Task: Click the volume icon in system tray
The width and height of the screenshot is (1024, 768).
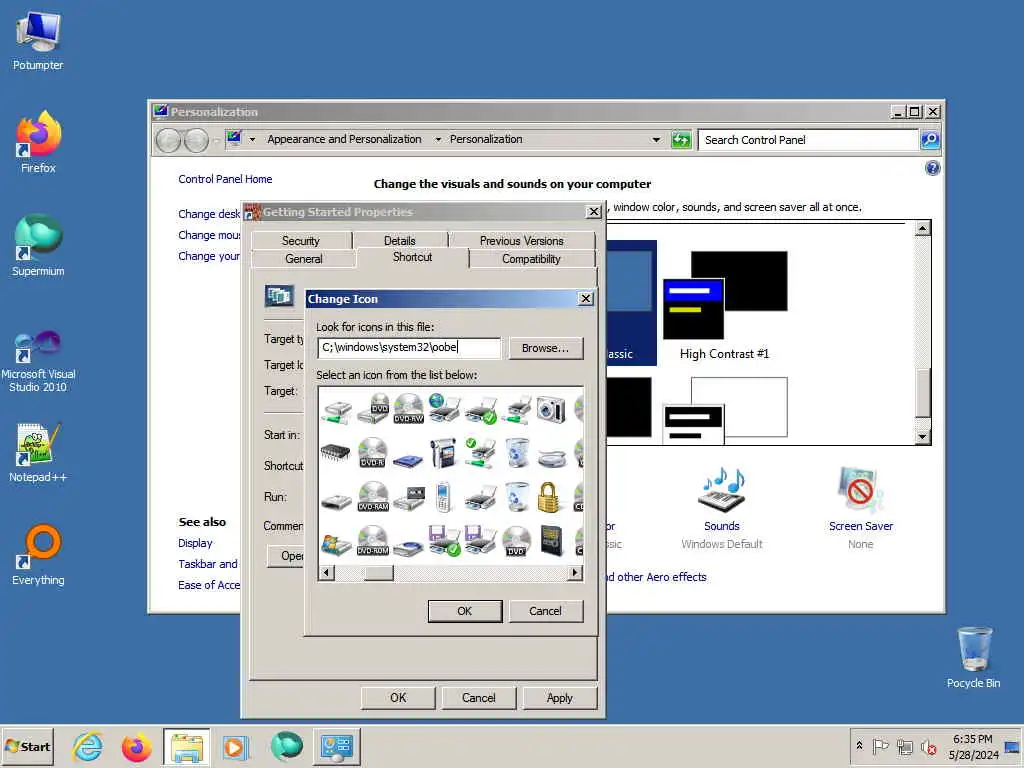Action: 929,746
